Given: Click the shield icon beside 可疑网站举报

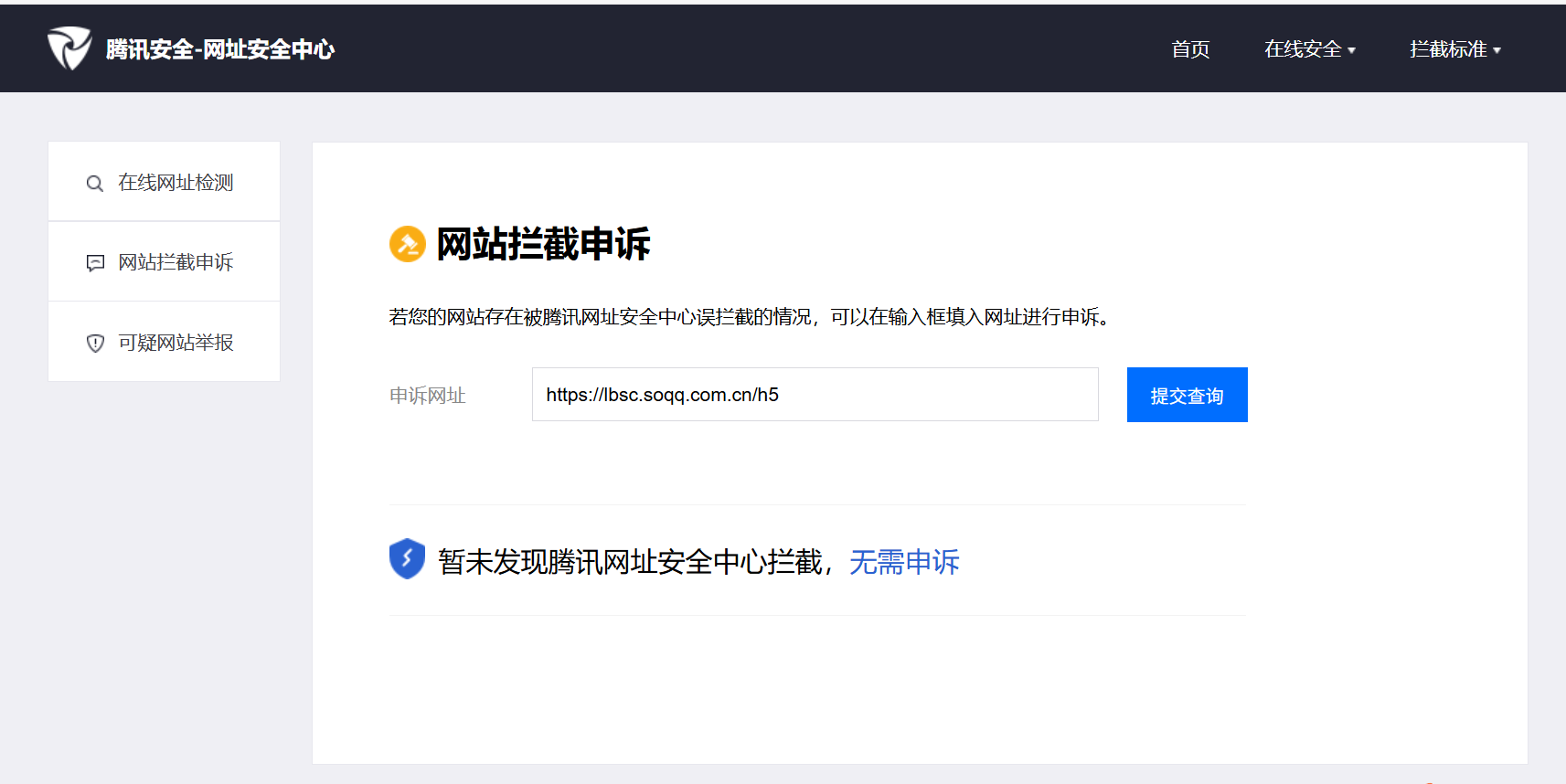Looking at the screenshot, I should [x=95, y=344].
